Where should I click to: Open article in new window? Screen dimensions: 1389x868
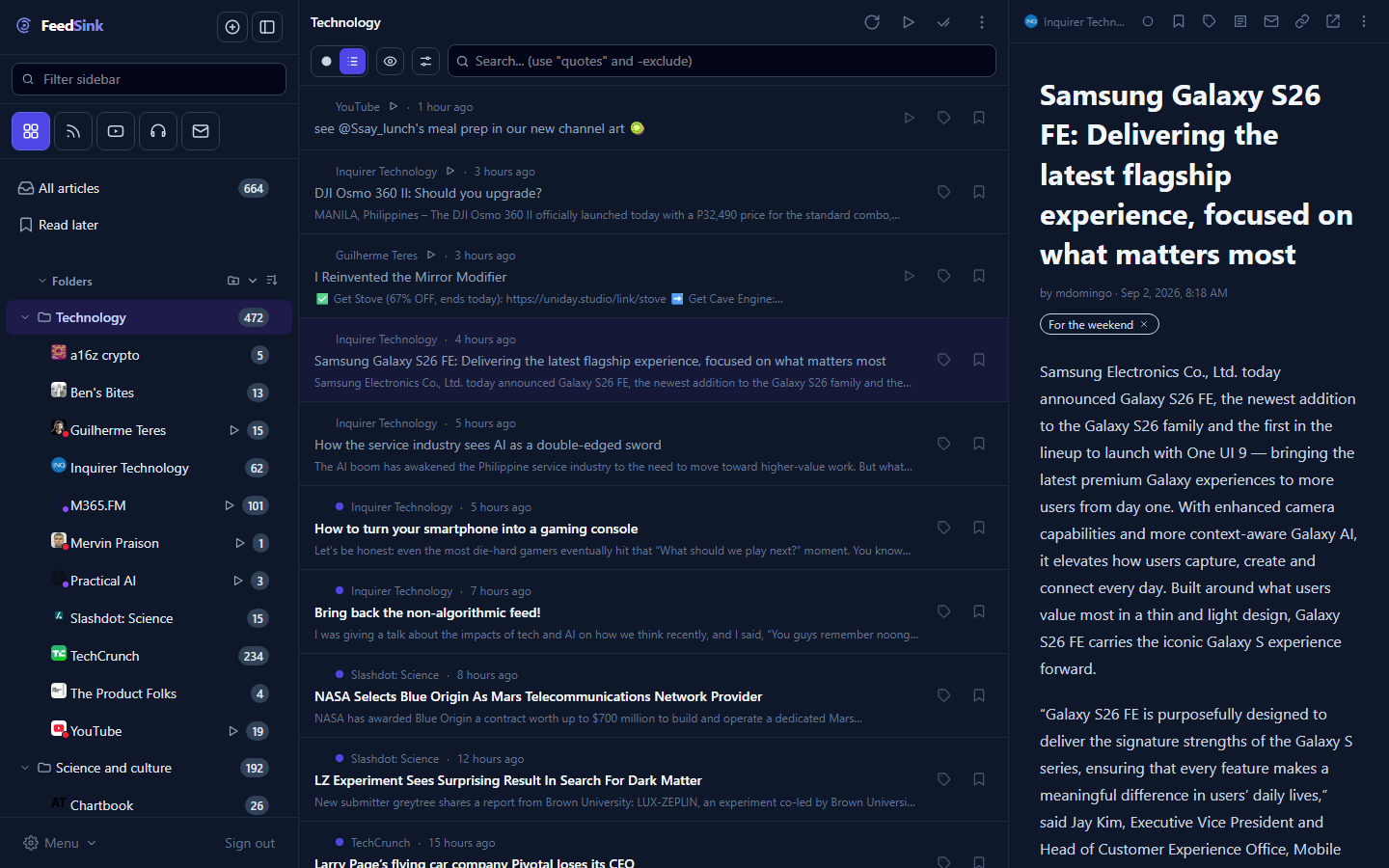click(x=1333, y=21)
